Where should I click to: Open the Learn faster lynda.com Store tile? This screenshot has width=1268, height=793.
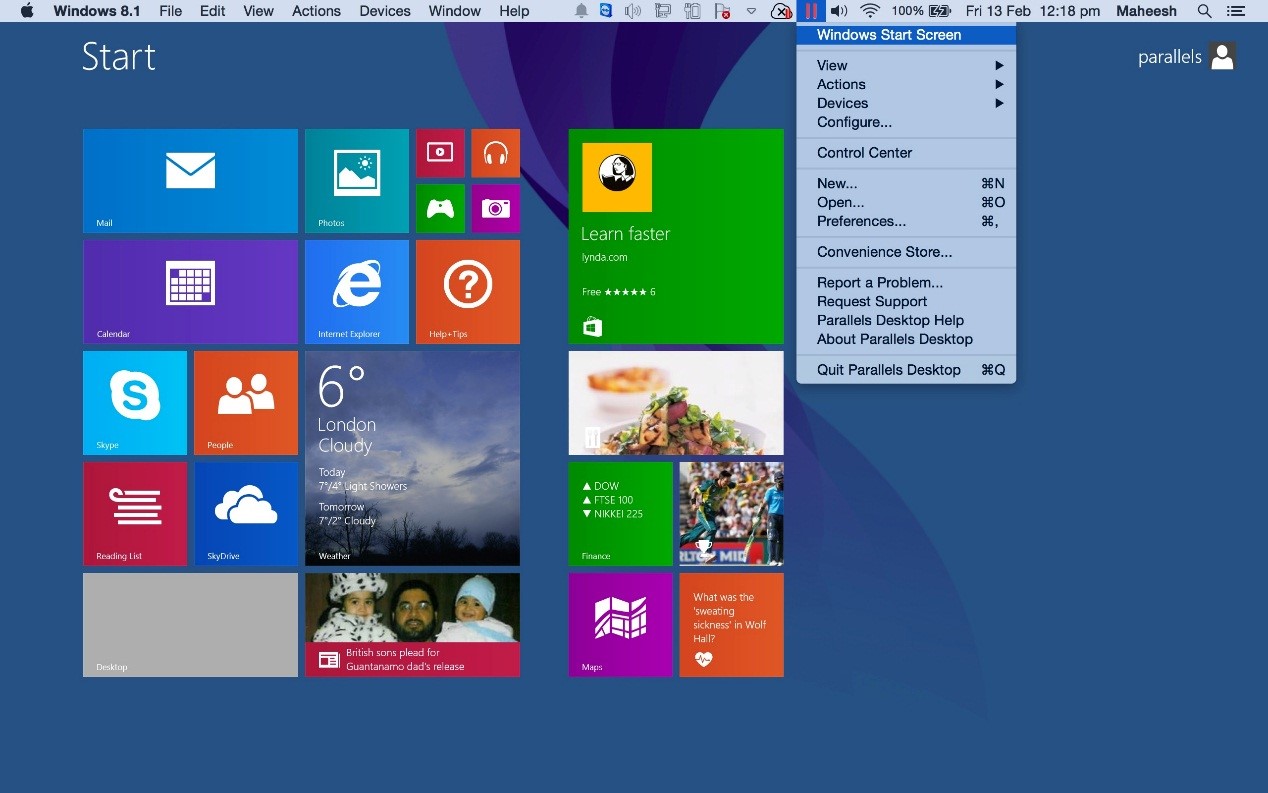tap(676, 236)
